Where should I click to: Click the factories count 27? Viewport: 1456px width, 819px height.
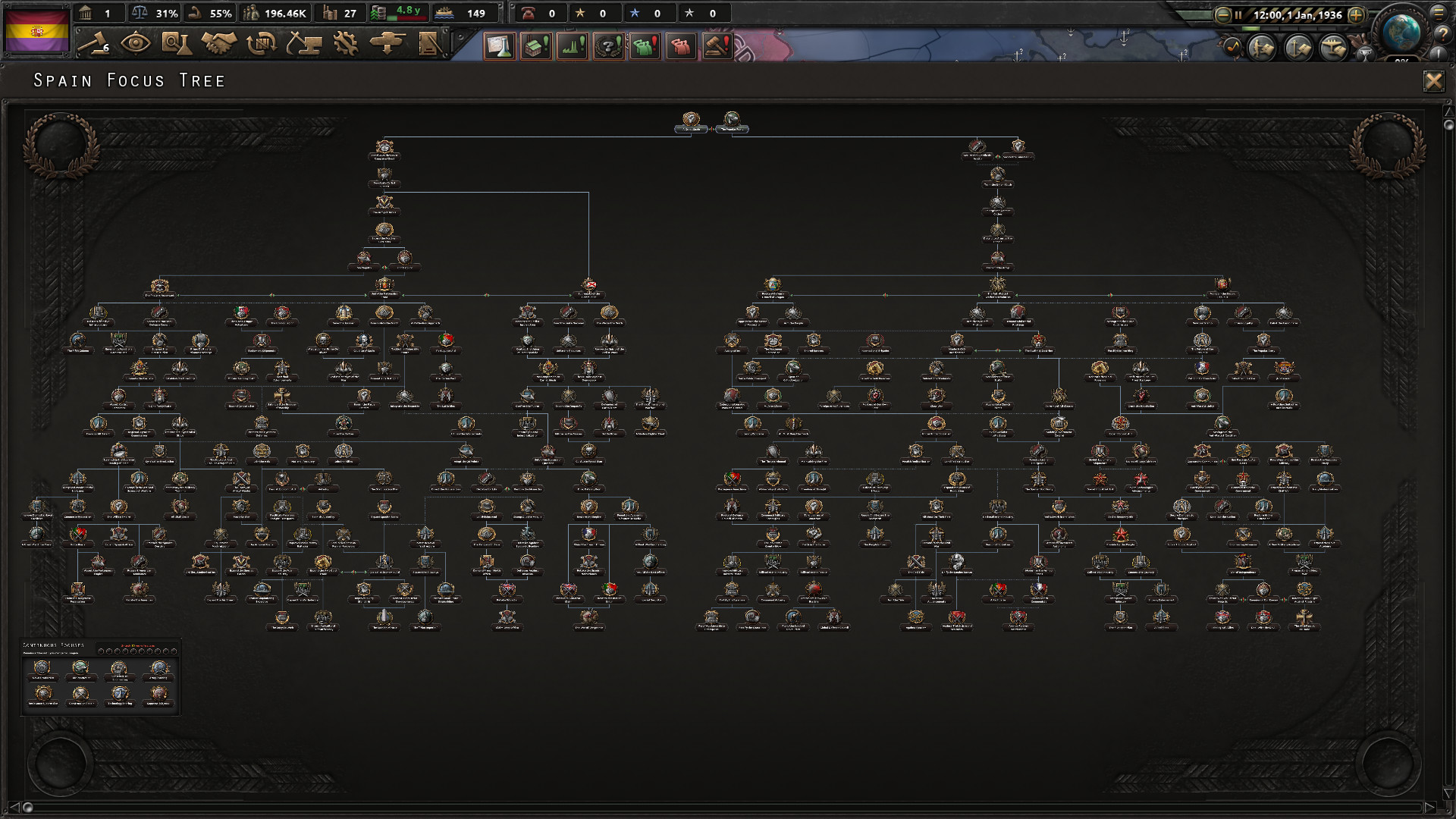click(340, 13)
